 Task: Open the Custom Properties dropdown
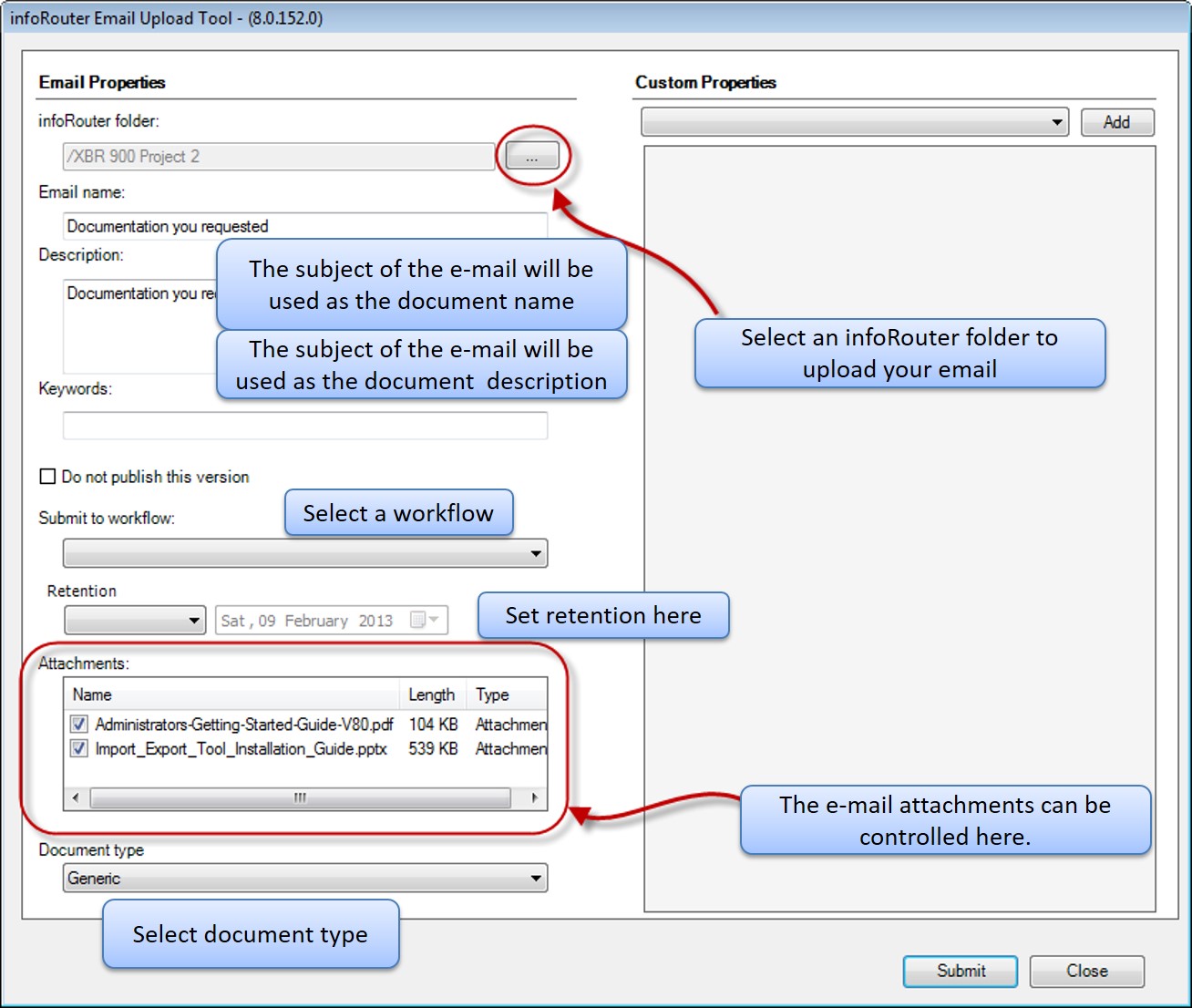(855, 122)
